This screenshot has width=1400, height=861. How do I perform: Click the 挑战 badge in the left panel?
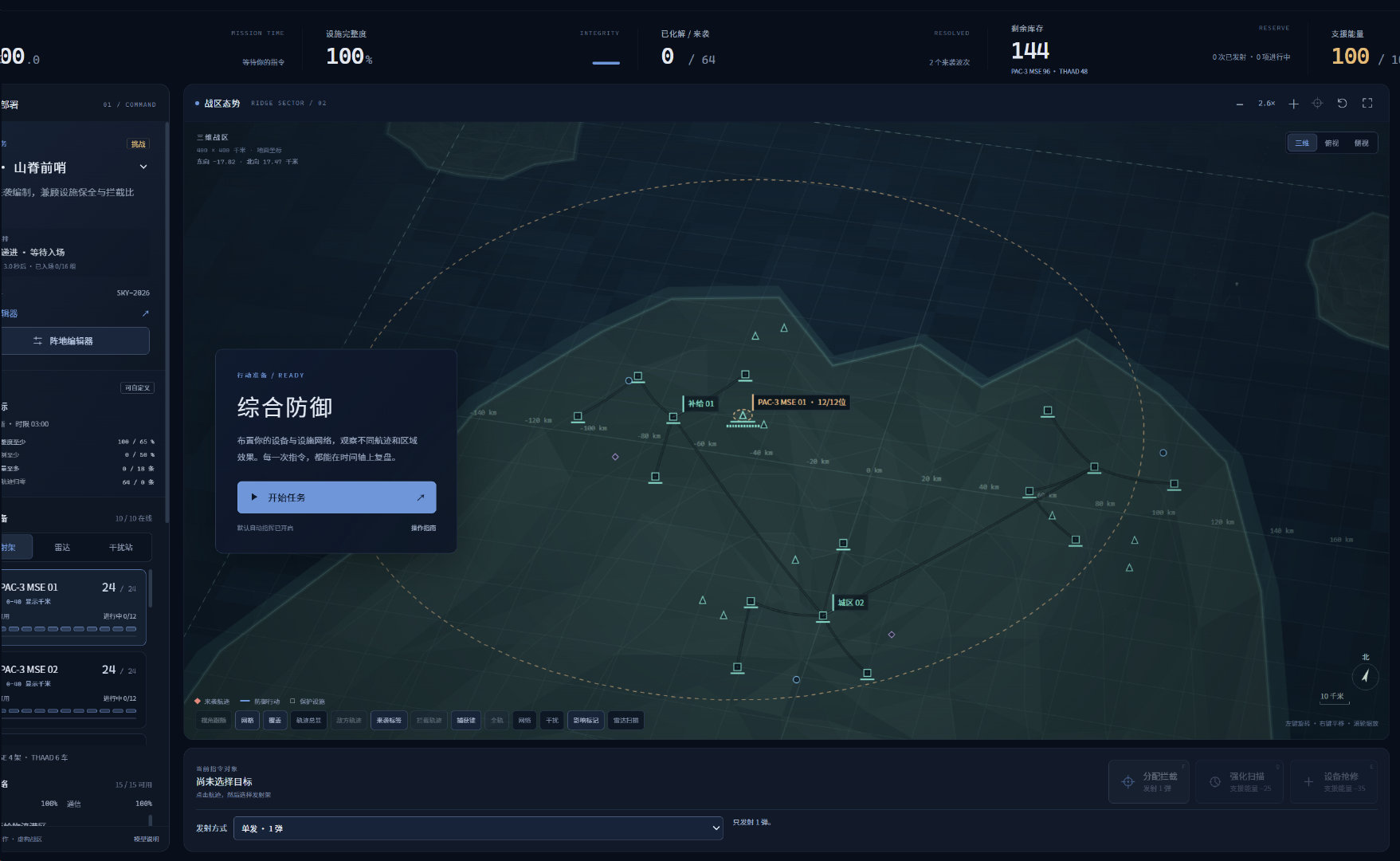pos(139,144)
